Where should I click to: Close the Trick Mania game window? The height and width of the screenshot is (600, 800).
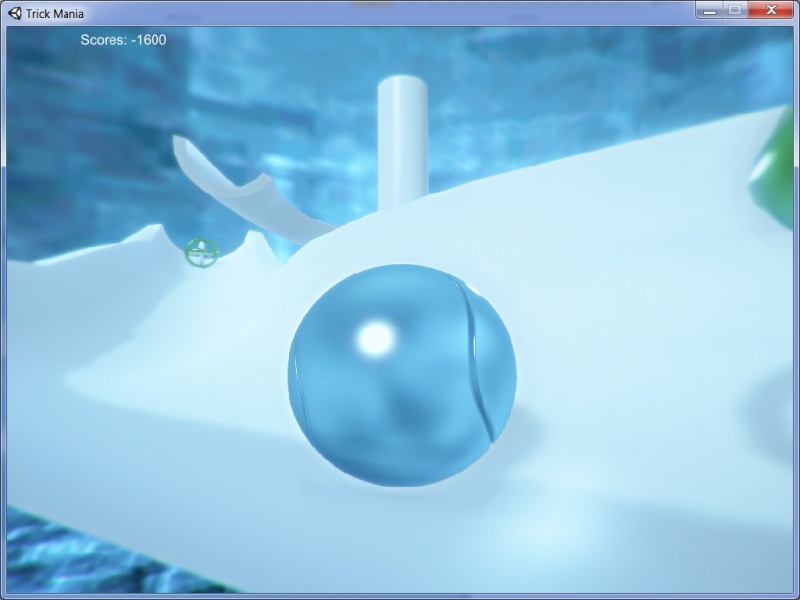pyautogui.click(x=771, y=10)
